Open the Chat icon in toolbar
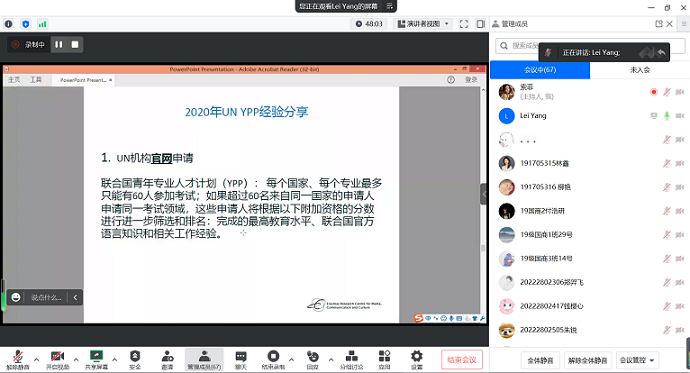 coord(241,359)
